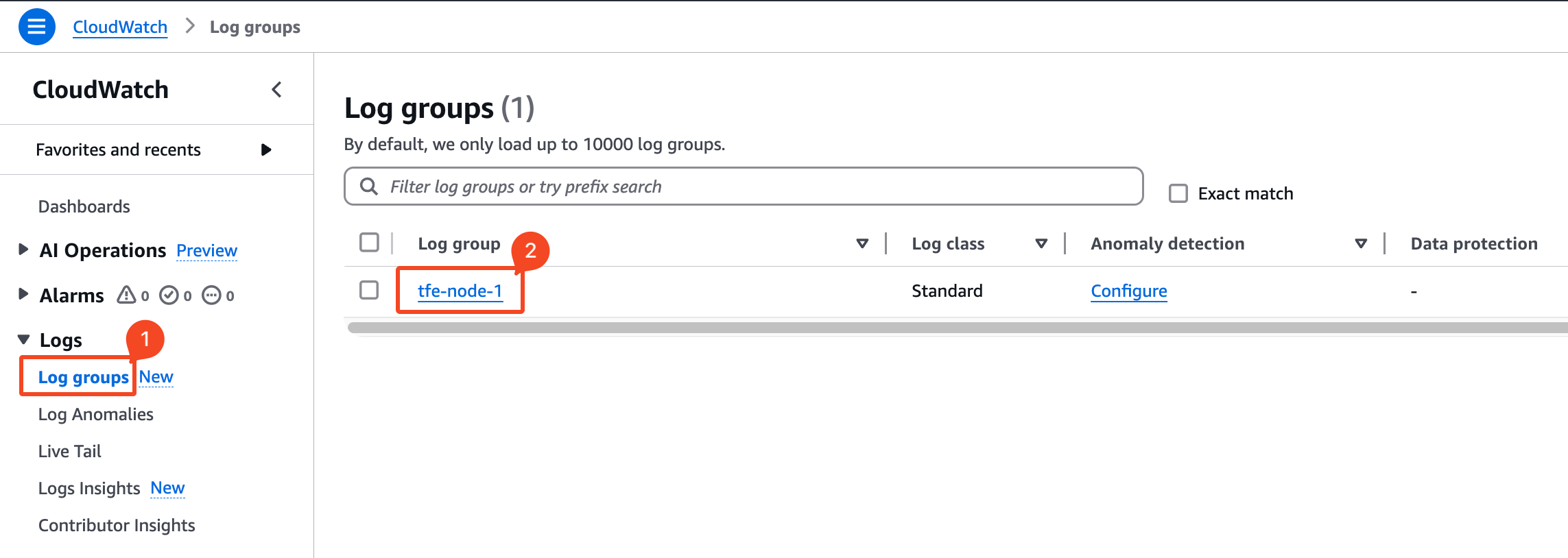
Task: Open the hamburger navigation menu icon
Action: click(x=36, y=27)
